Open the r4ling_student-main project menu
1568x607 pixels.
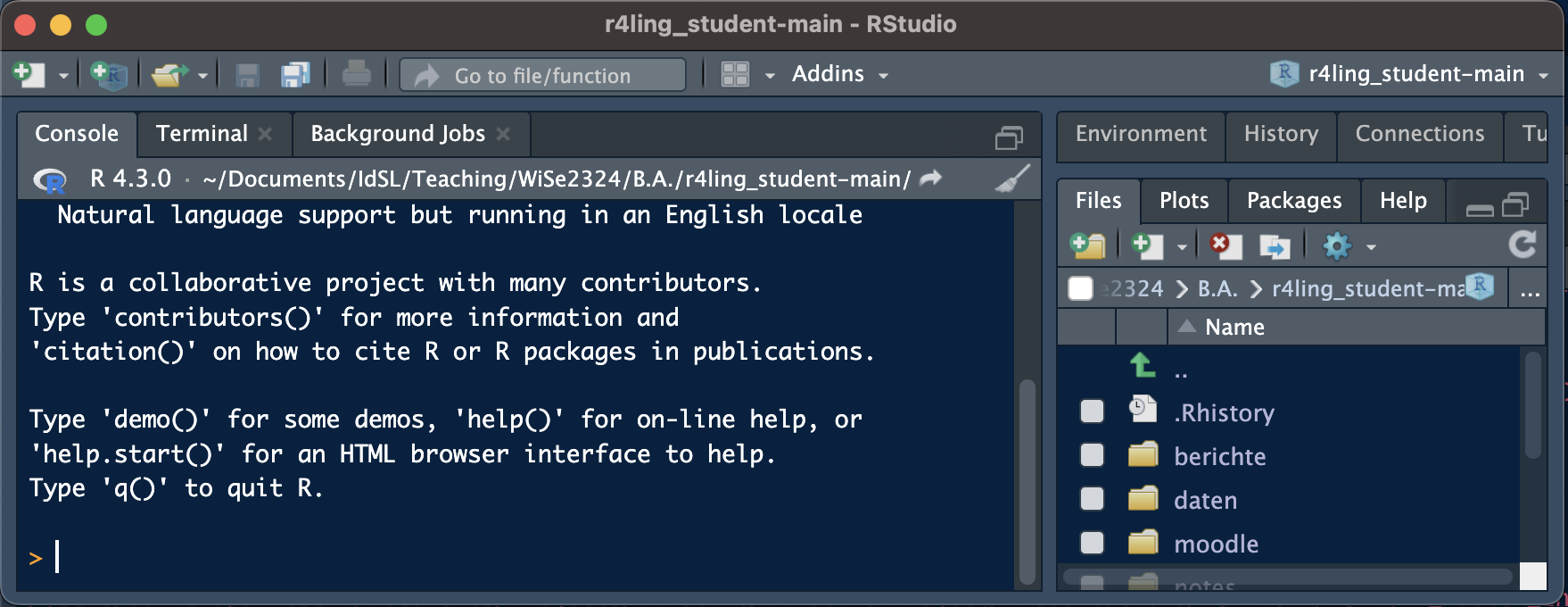pyautogui.click(x=1409, y=74)
